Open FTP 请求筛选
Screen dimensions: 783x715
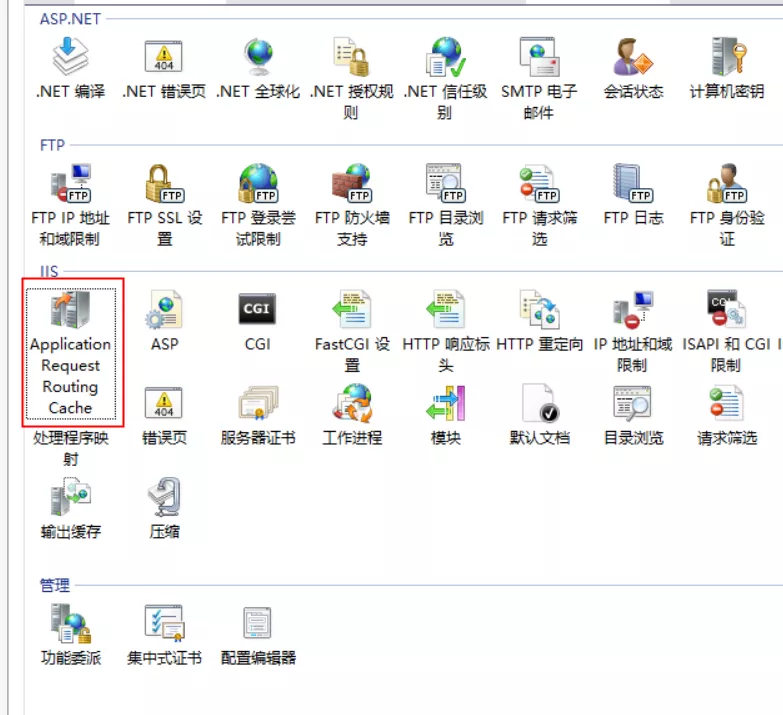pos(539,205)
